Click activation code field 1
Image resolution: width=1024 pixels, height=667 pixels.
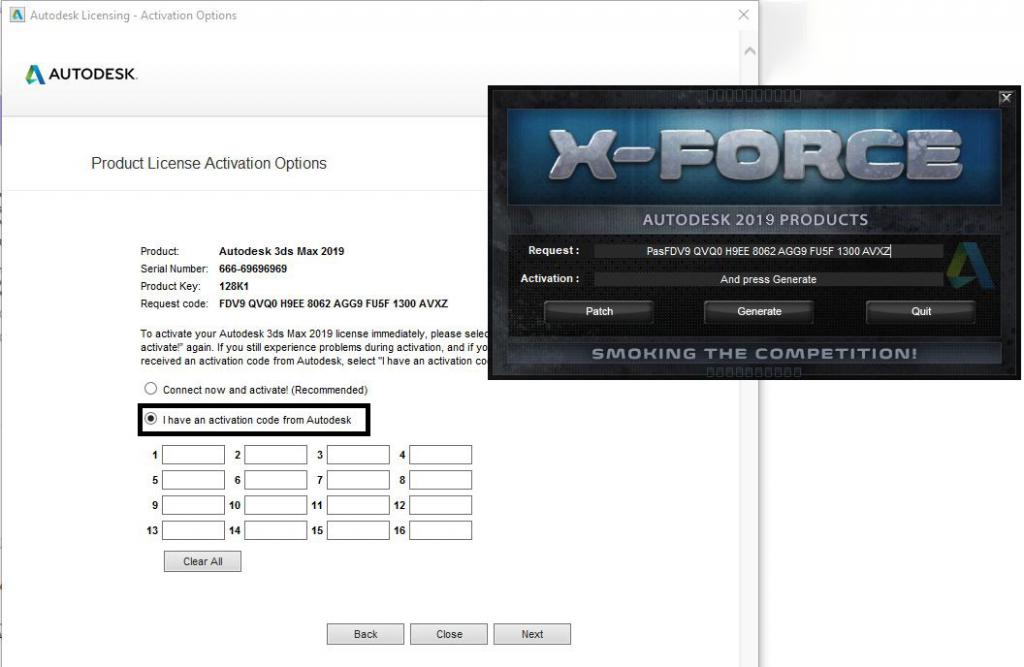(193, 455)
